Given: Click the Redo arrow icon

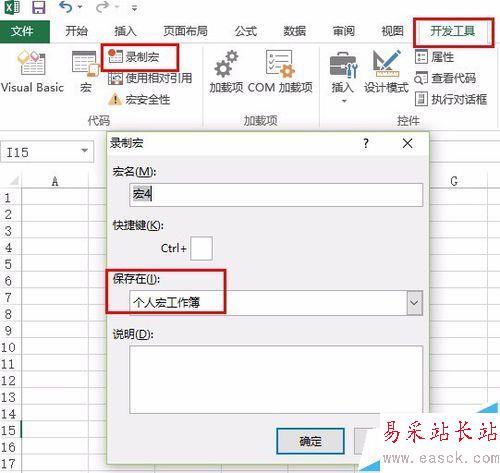Looking at the screenshot, I should pyautogui.click(x=102, y=7).
